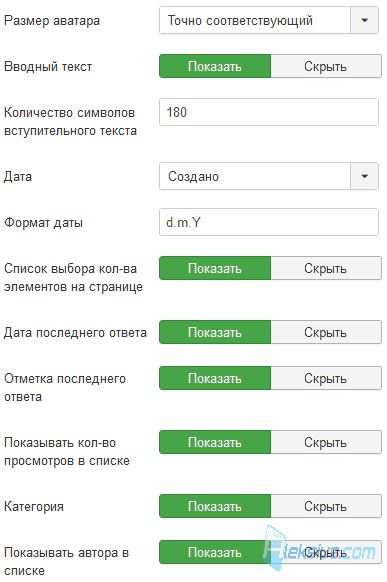Pick Скрыть for Отметка последнего ответа
The image size is (387, 582).
click(x=326, y=378)
